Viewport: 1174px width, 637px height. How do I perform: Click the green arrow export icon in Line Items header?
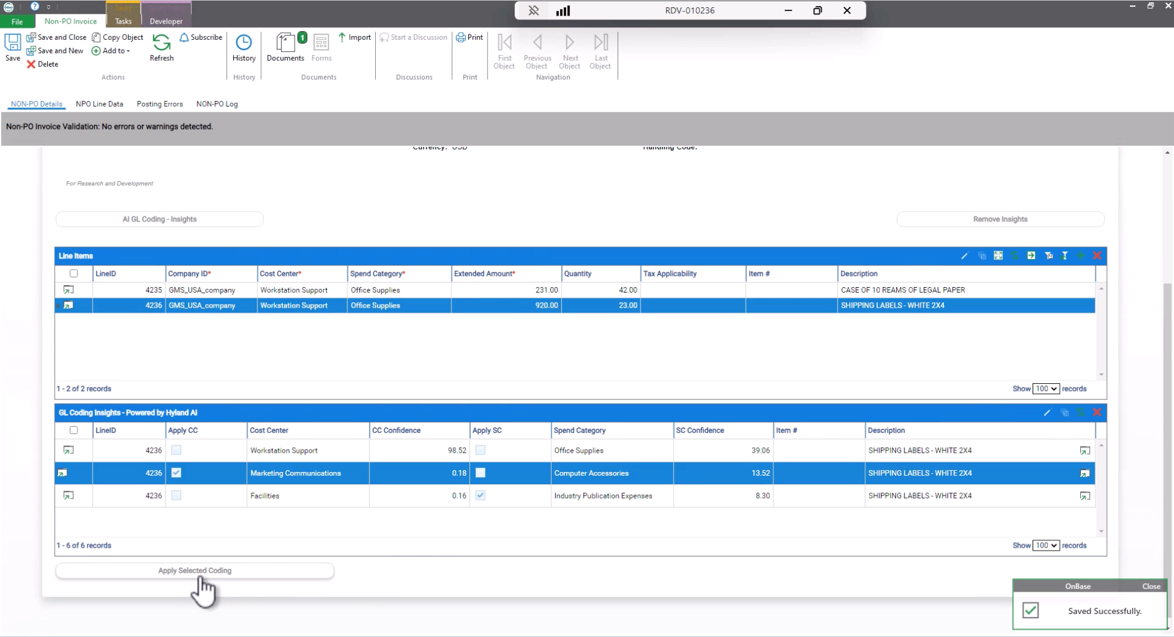click(1031, 256)
